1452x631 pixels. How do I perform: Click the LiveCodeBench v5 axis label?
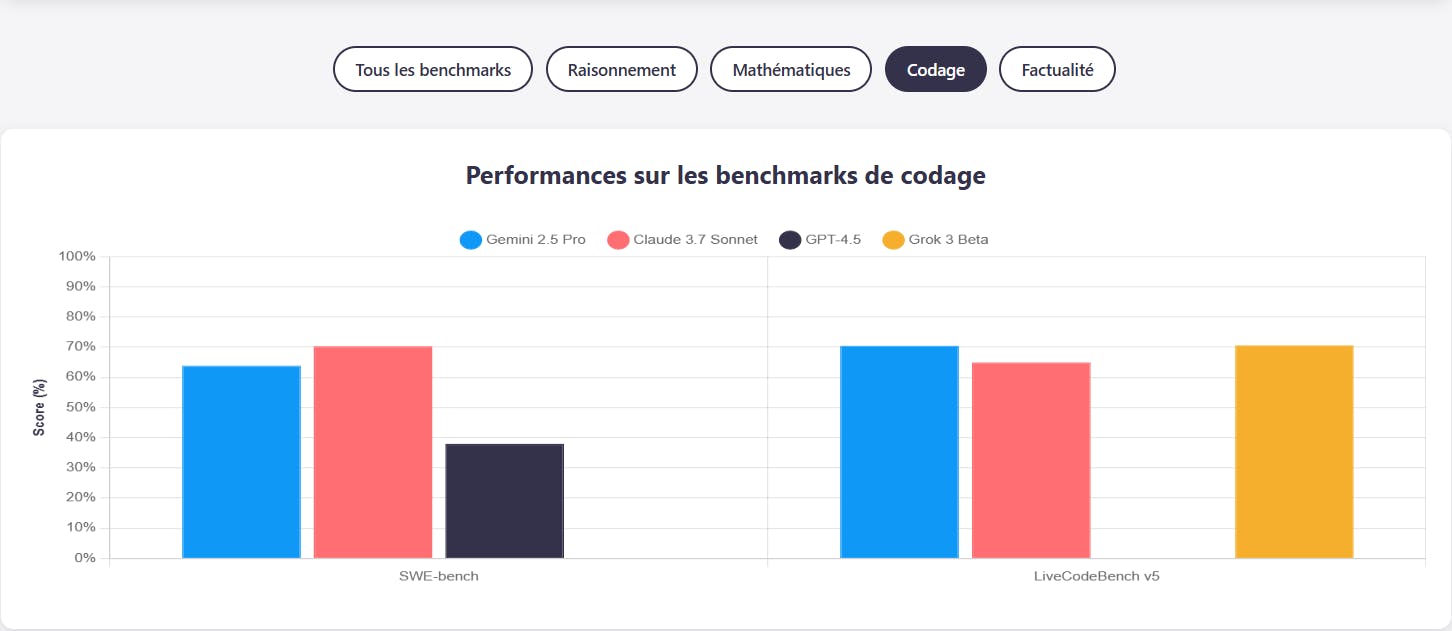tap(1096, 577)
